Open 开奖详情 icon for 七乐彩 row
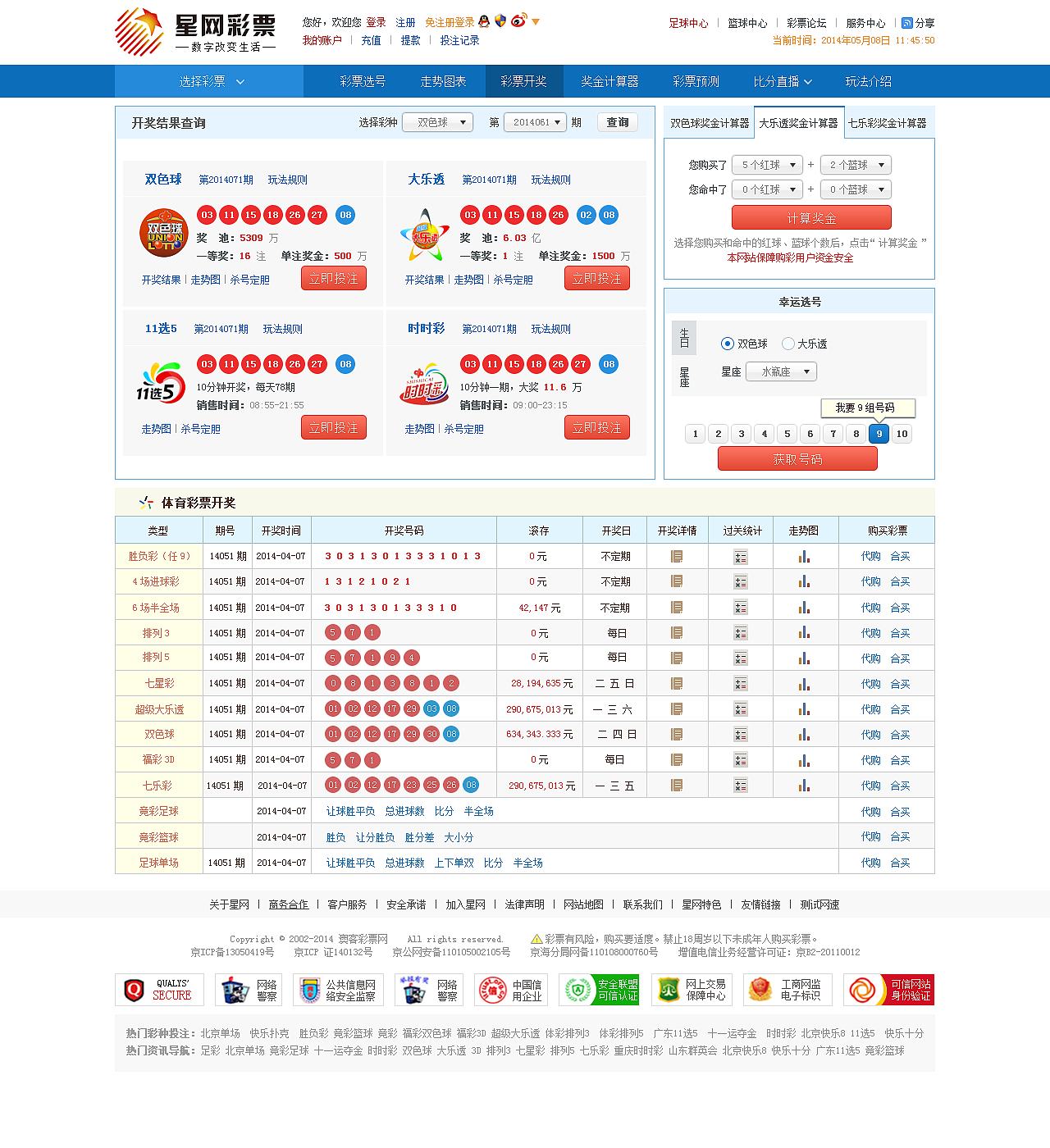 point(677,786)
